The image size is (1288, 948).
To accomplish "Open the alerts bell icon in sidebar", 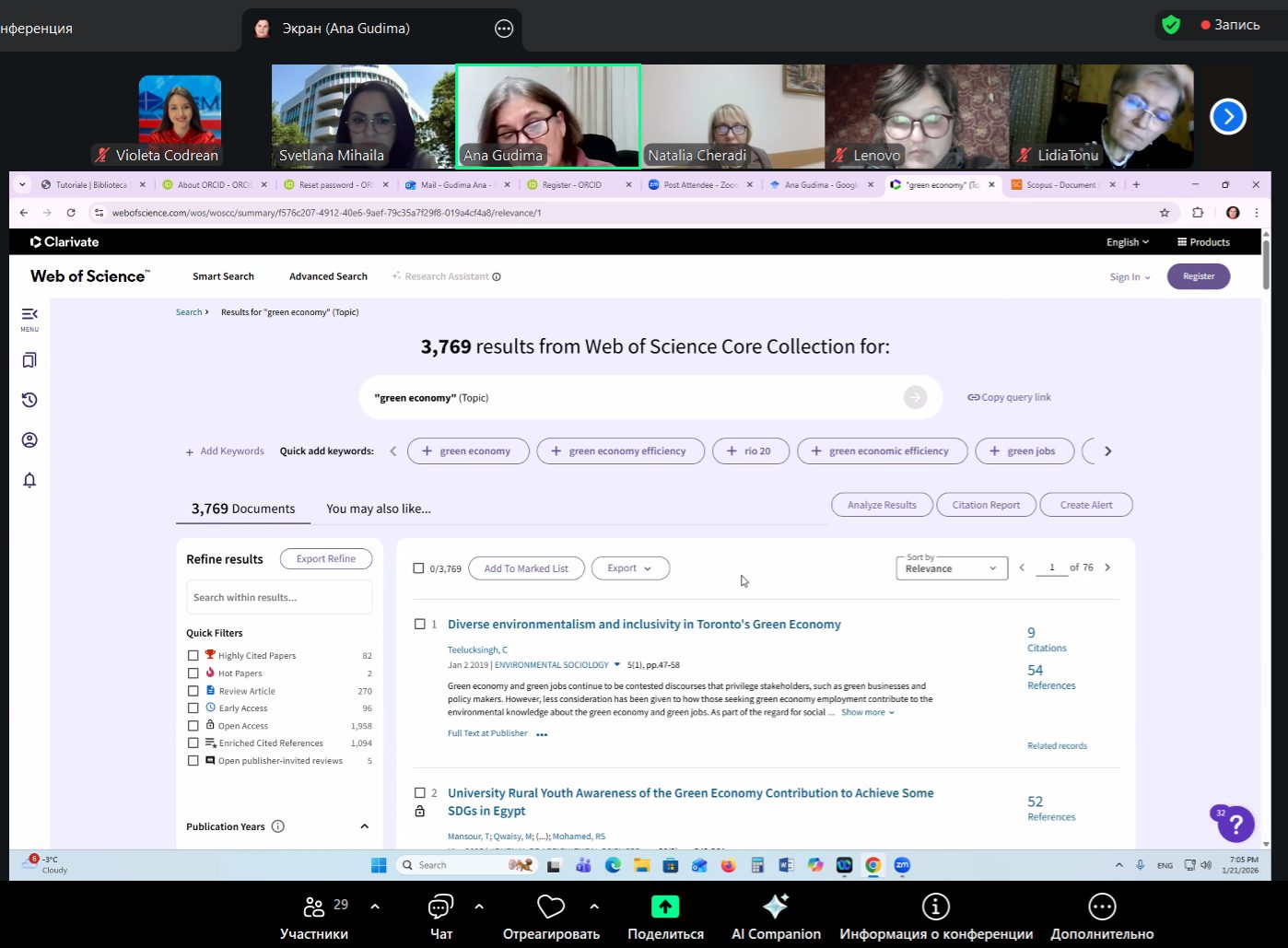I will (x=29, y=480).
